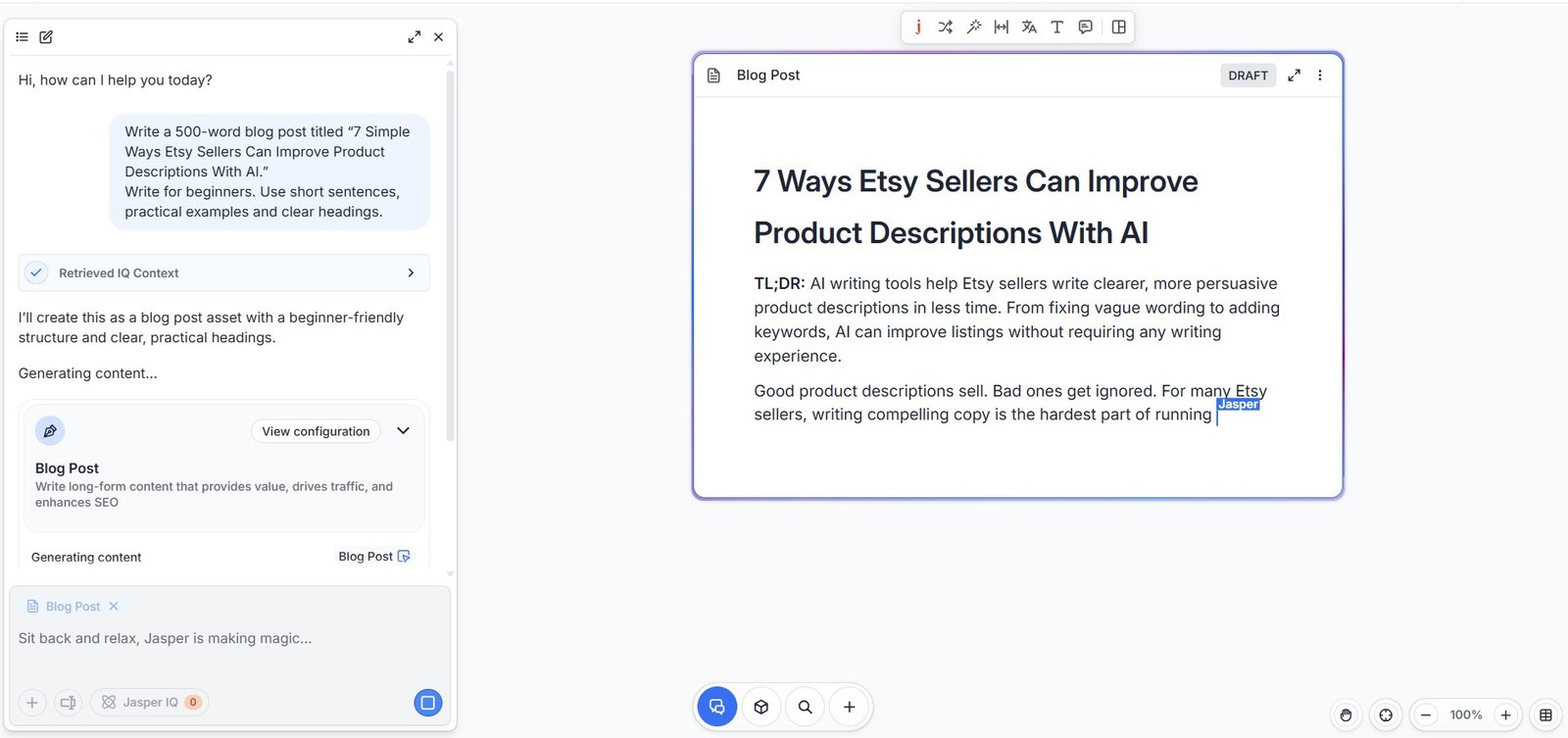Click the cube assets icon in the bottom bar
The image size is (1568, 738).
(x=761, y=707)
